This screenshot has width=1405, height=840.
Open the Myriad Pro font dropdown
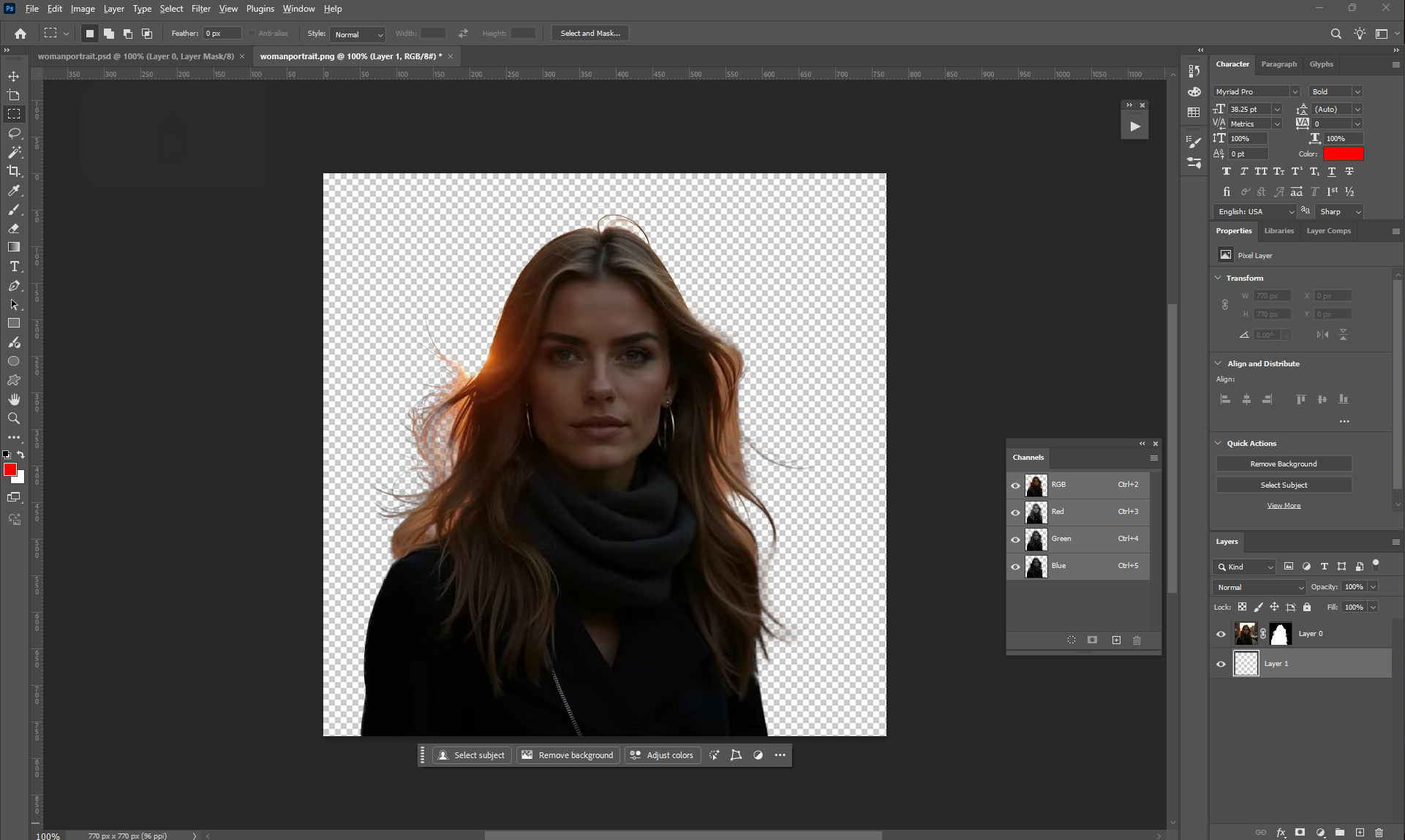[x=1294, y=91]
